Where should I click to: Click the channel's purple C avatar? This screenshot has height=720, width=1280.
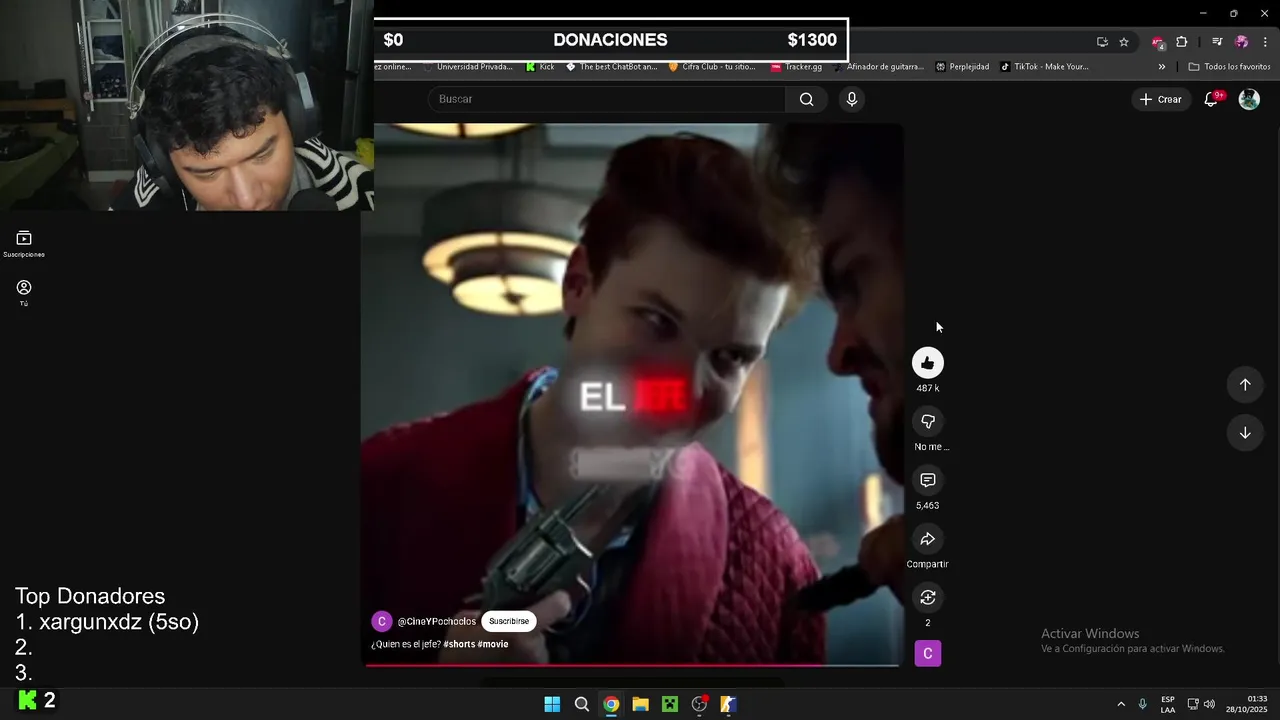click(381, 621)
